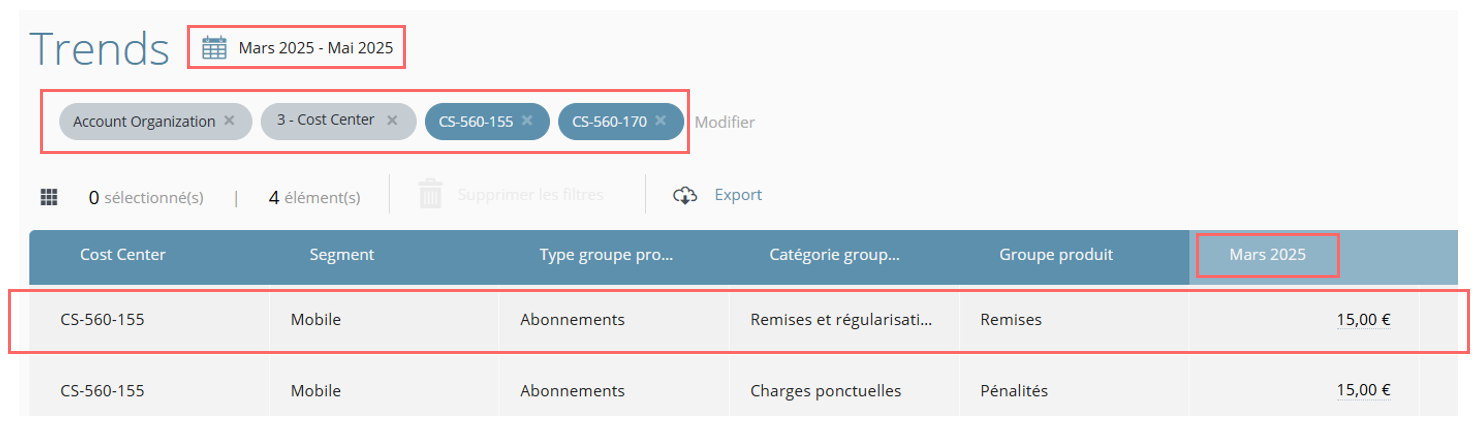Click the 15,00 € amount in Remises row
This screenshot has width=1475, height=426.
click(1364, 320)
